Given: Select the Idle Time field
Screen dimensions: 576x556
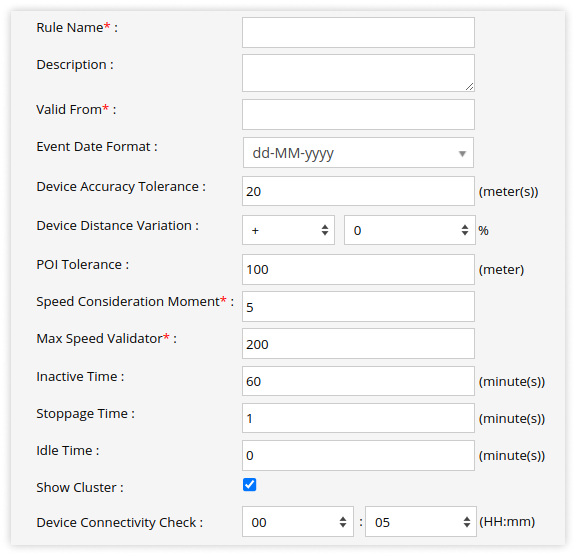Looking at the screenshot, I should 358,455.
